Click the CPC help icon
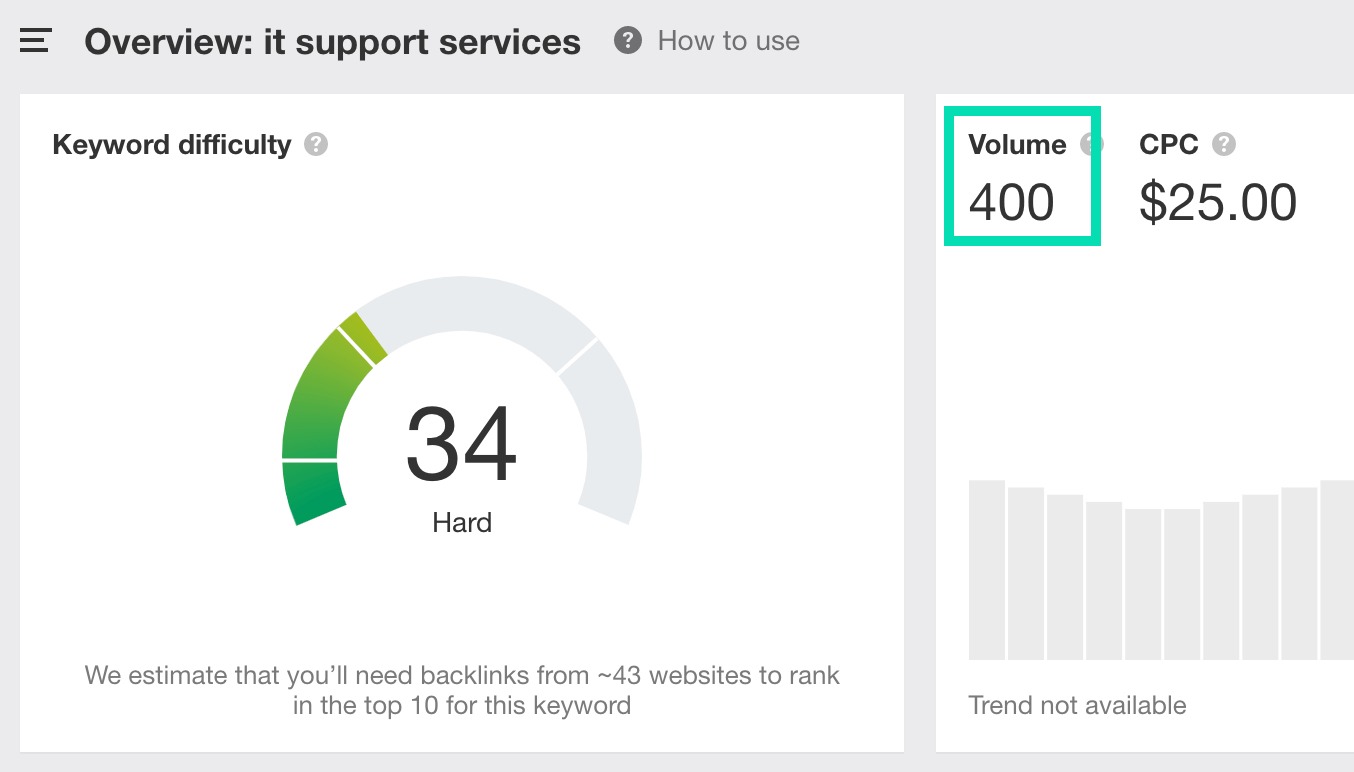This screenshot has height=772, width=1354. (1224, 145)
